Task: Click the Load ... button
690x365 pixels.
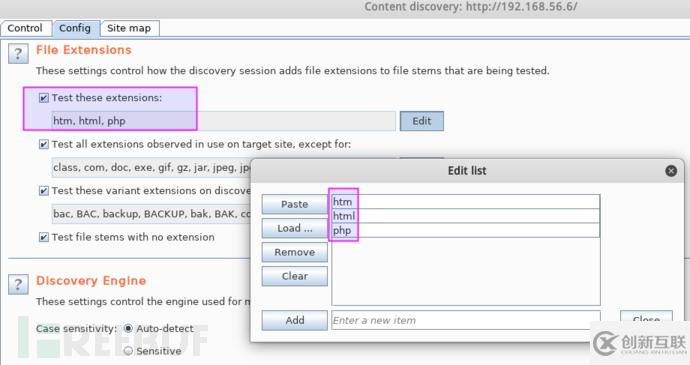Action: click(294, 228)
